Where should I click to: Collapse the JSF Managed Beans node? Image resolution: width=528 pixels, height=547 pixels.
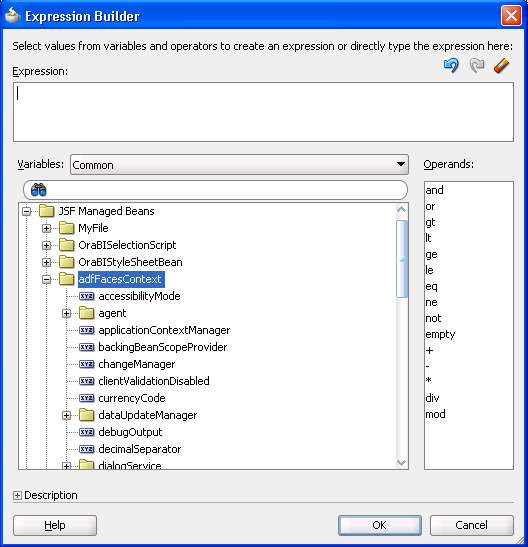pyautogui.click(x=27, y=211)
